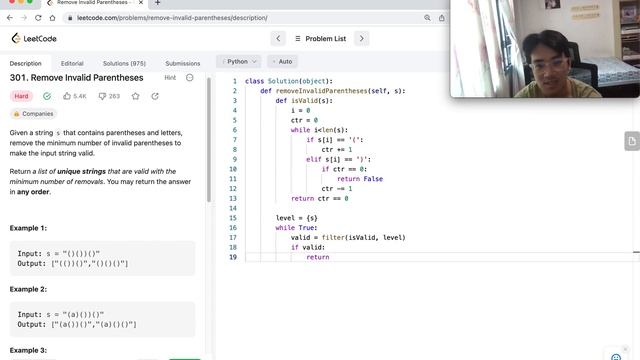
Task: Click 'return ctr == 0' on line 13
Action: click(x=320, y=198)
